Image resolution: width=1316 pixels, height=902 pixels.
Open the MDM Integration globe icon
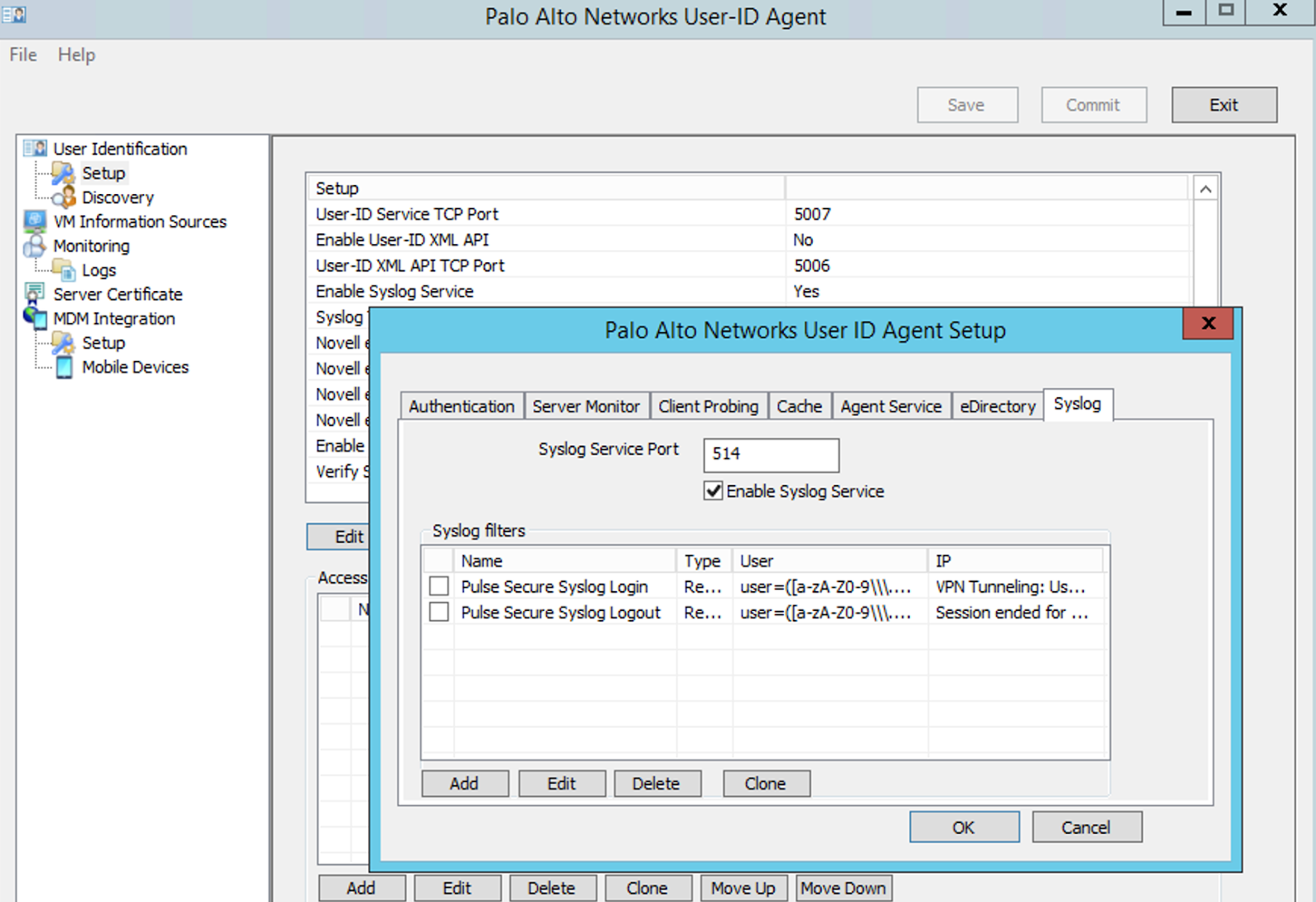pos(35,318)
